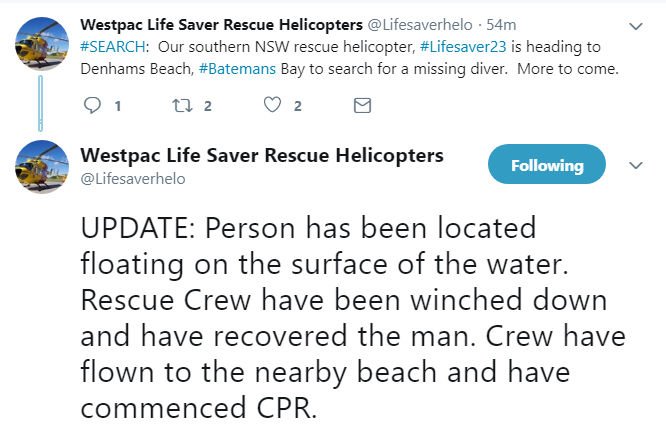Expand the chevron menu beside the Following button
The image size is (666, 437).
[x=634, y=165]
